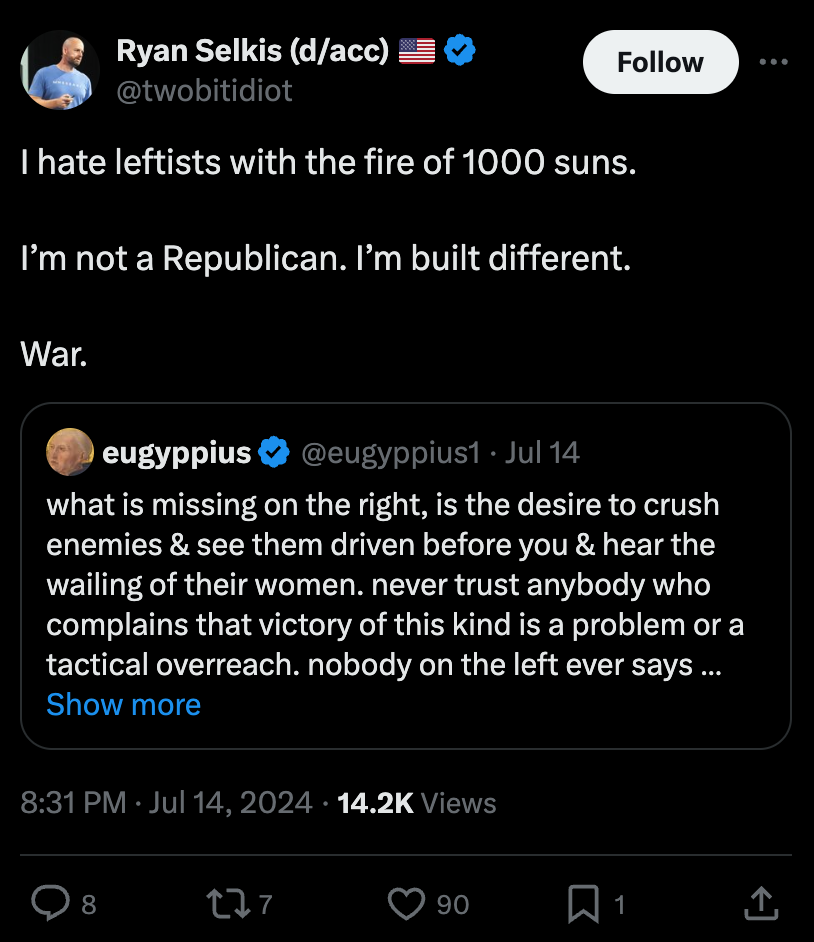Open Ryan Selkis's profile picture
814x942 pixels.
pyautogui.click(x=60, y=70)
